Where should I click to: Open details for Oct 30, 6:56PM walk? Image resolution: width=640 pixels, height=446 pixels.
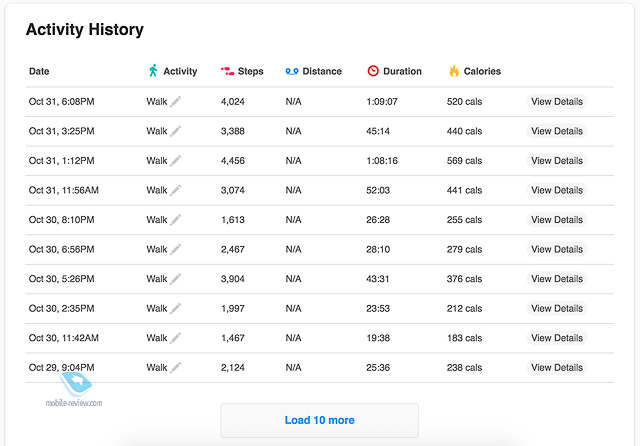point(557,249)
